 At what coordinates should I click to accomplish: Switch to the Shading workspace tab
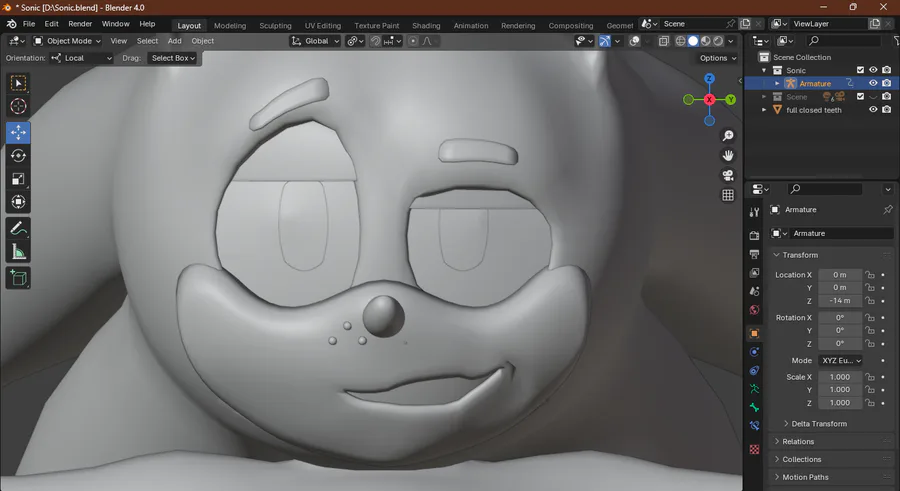click(x=426, y=26)
